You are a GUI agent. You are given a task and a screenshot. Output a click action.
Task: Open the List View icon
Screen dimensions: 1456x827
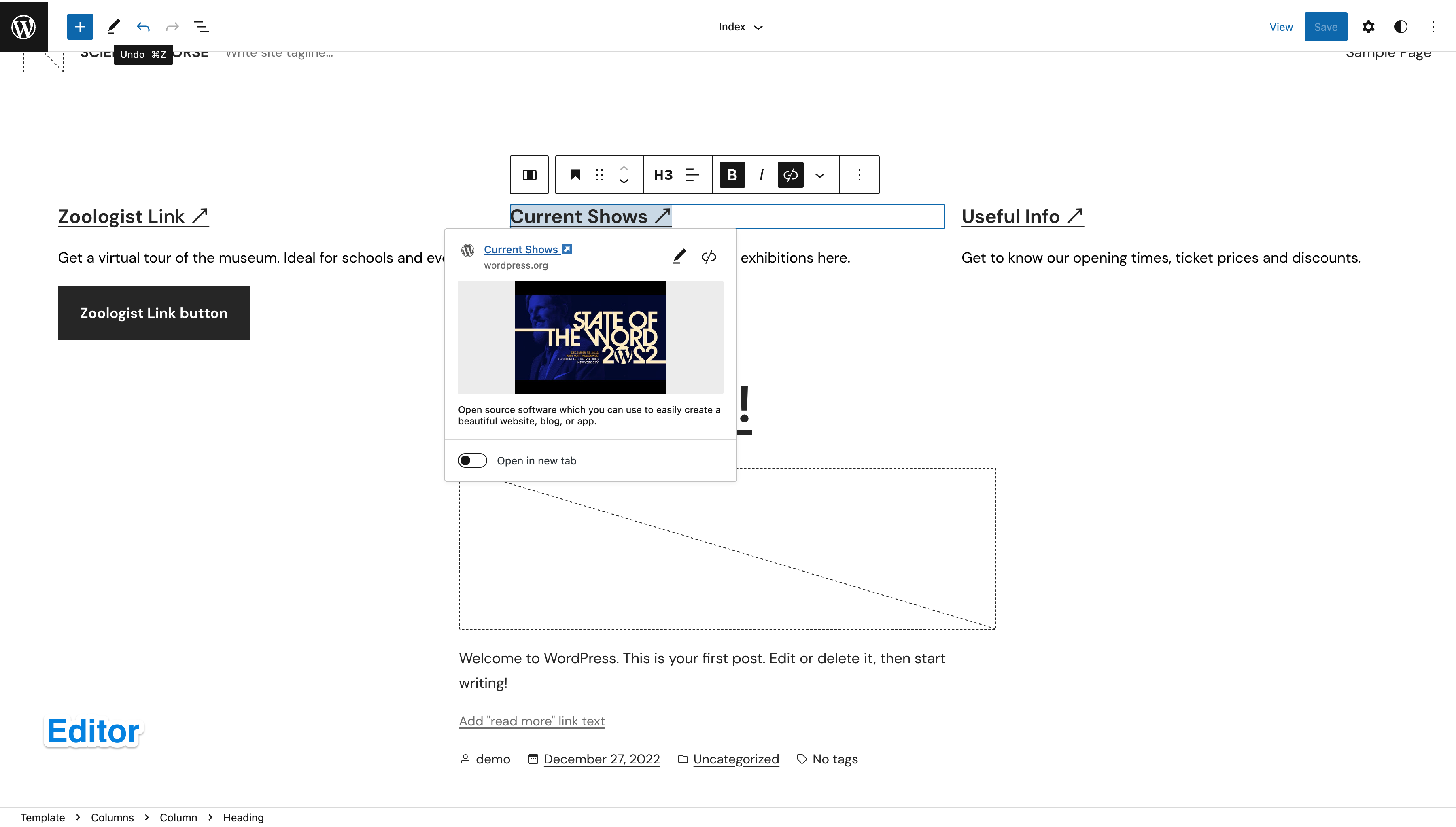201,27
